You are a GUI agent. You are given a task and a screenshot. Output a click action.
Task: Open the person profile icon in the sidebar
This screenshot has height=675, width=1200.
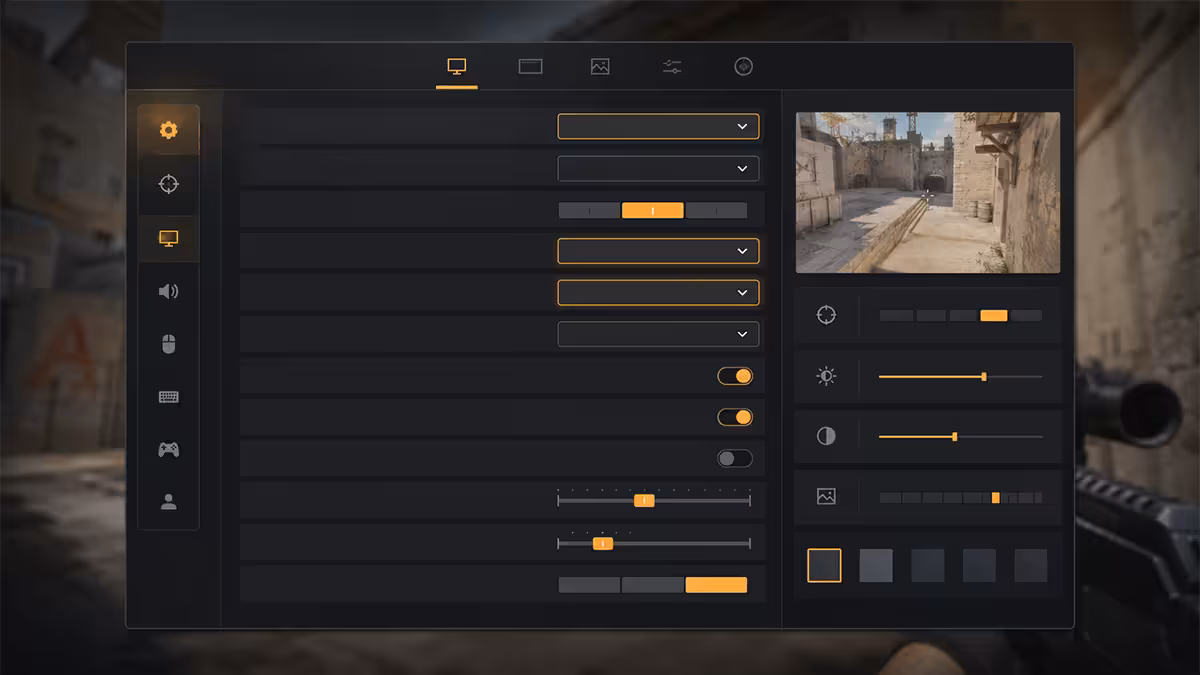(168, 503)
